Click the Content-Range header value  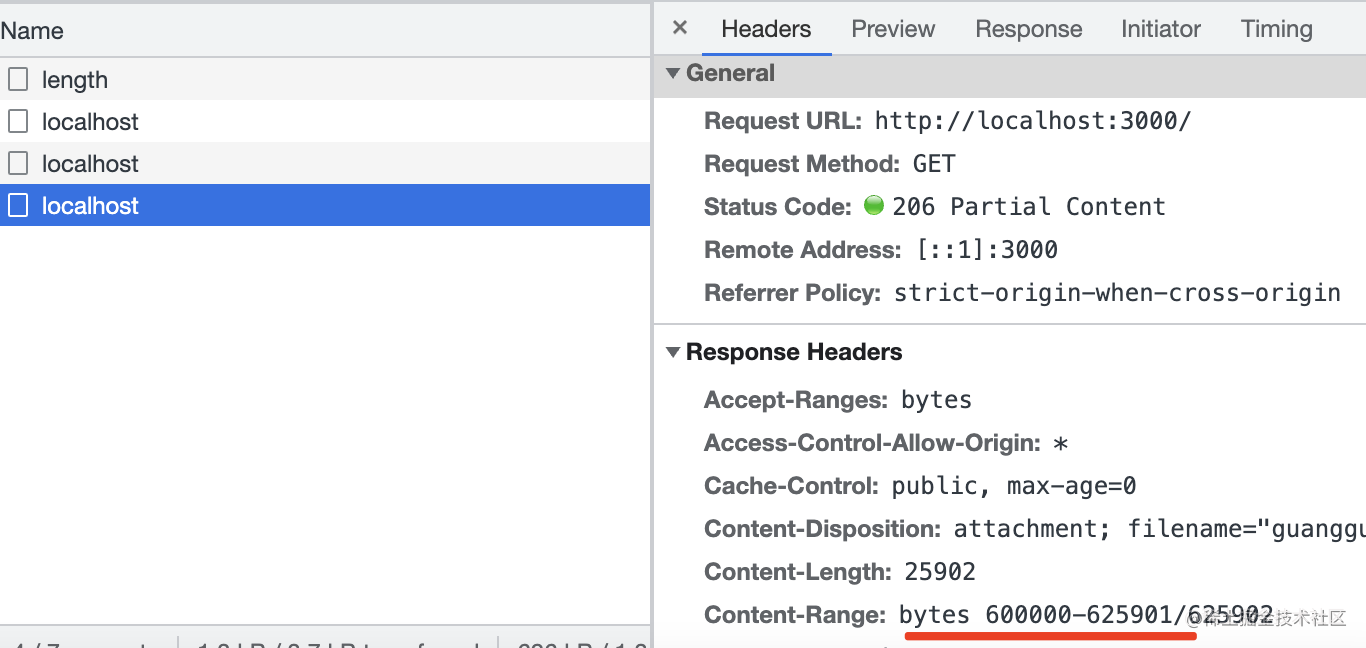point(1086,615)
